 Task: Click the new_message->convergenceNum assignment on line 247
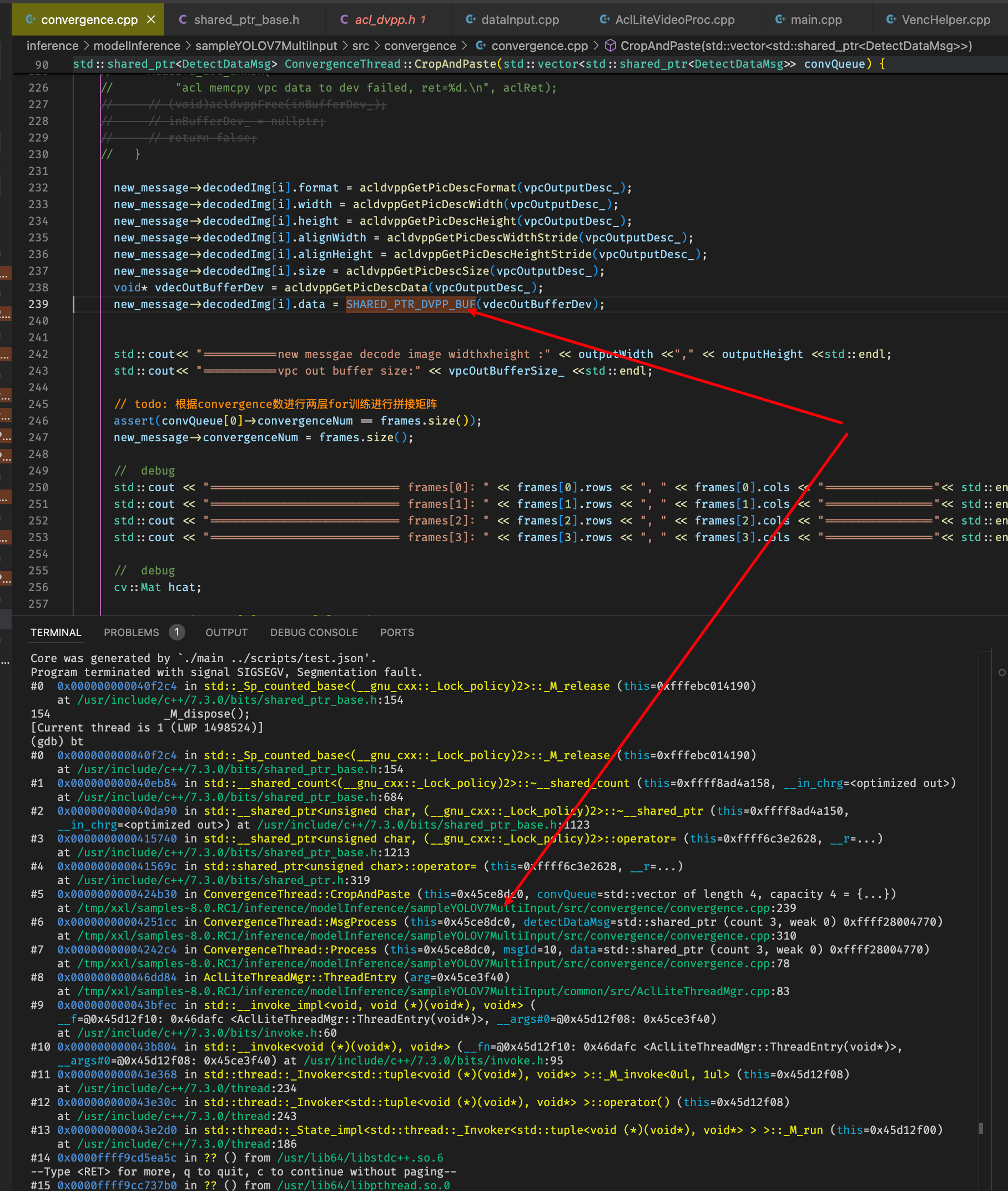[264, 437]
